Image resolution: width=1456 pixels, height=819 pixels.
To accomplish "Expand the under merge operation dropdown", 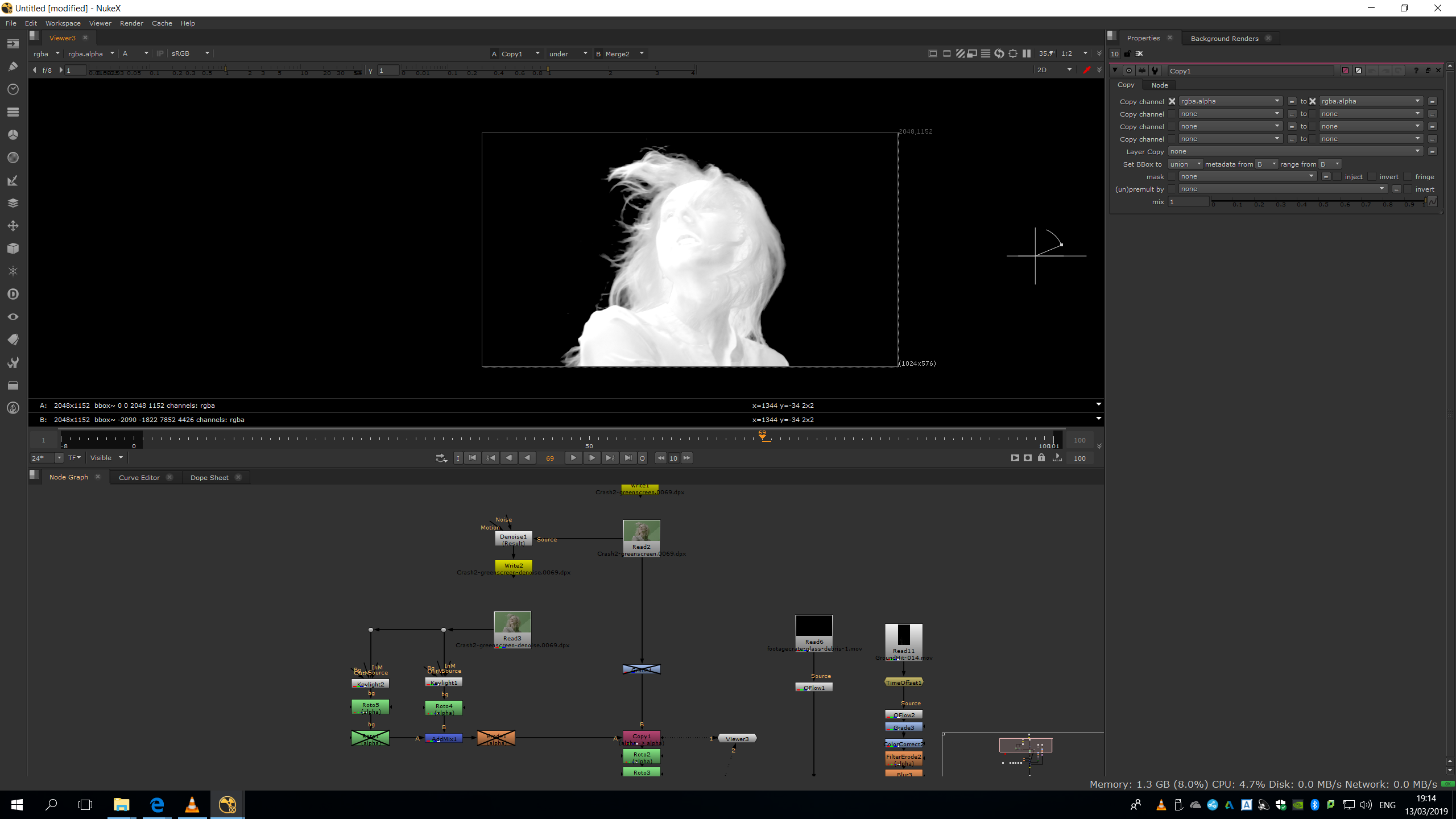I will pos(568,54).
